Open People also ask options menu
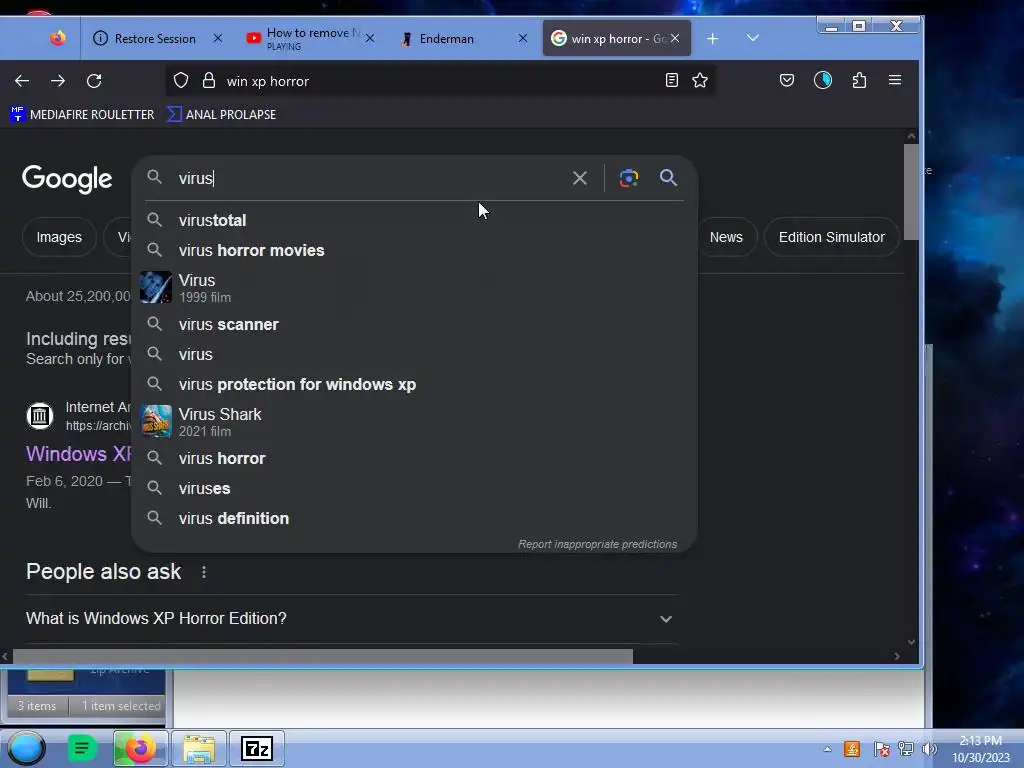 point(204,572)
